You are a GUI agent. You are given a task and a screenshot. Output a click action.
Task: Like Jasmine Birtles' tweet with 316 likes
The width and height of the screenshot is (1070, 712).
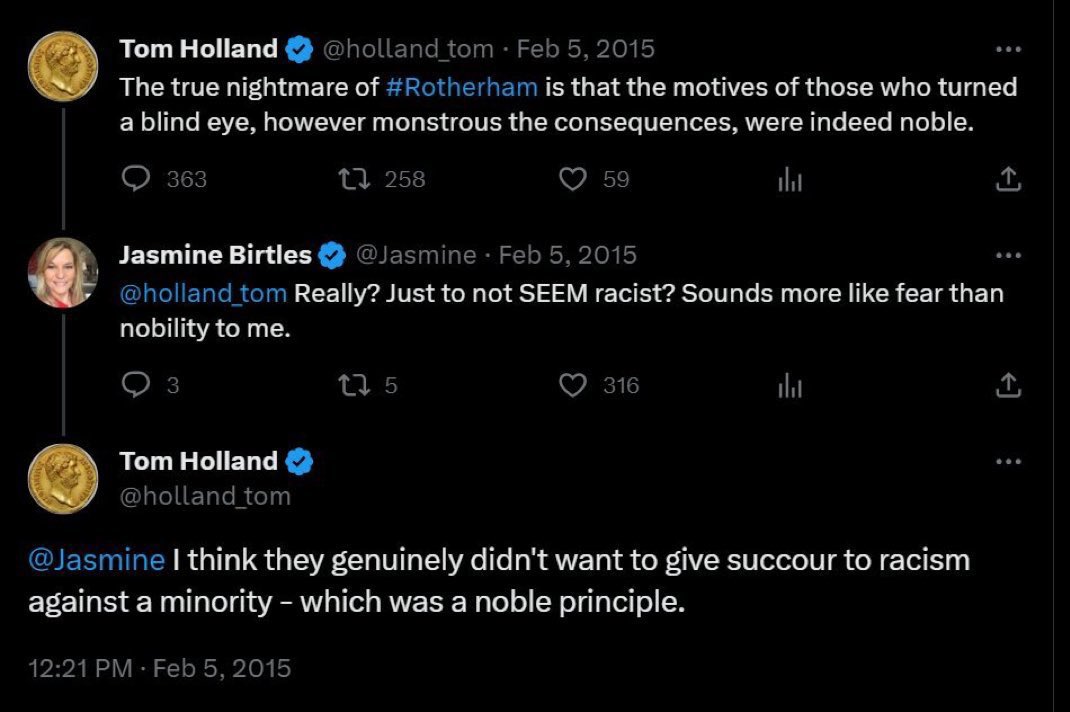tap(572, 385)
